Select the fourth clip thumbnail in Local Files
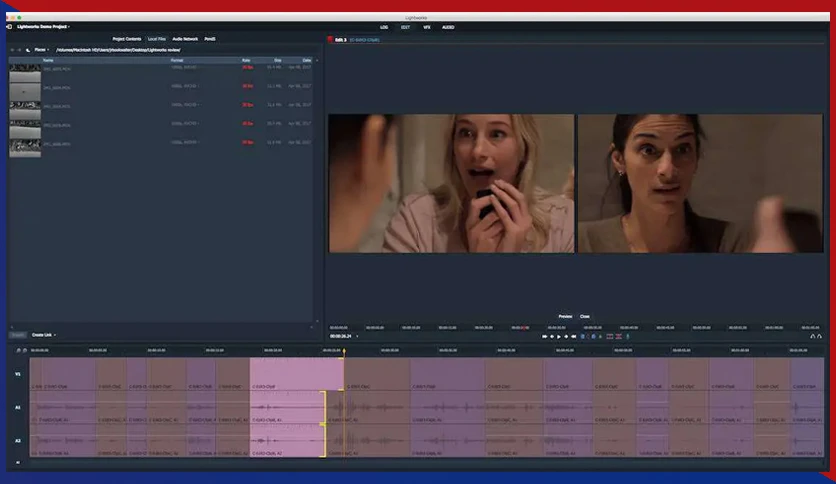This screenshot has height=484, width=836. pos(25,129)
